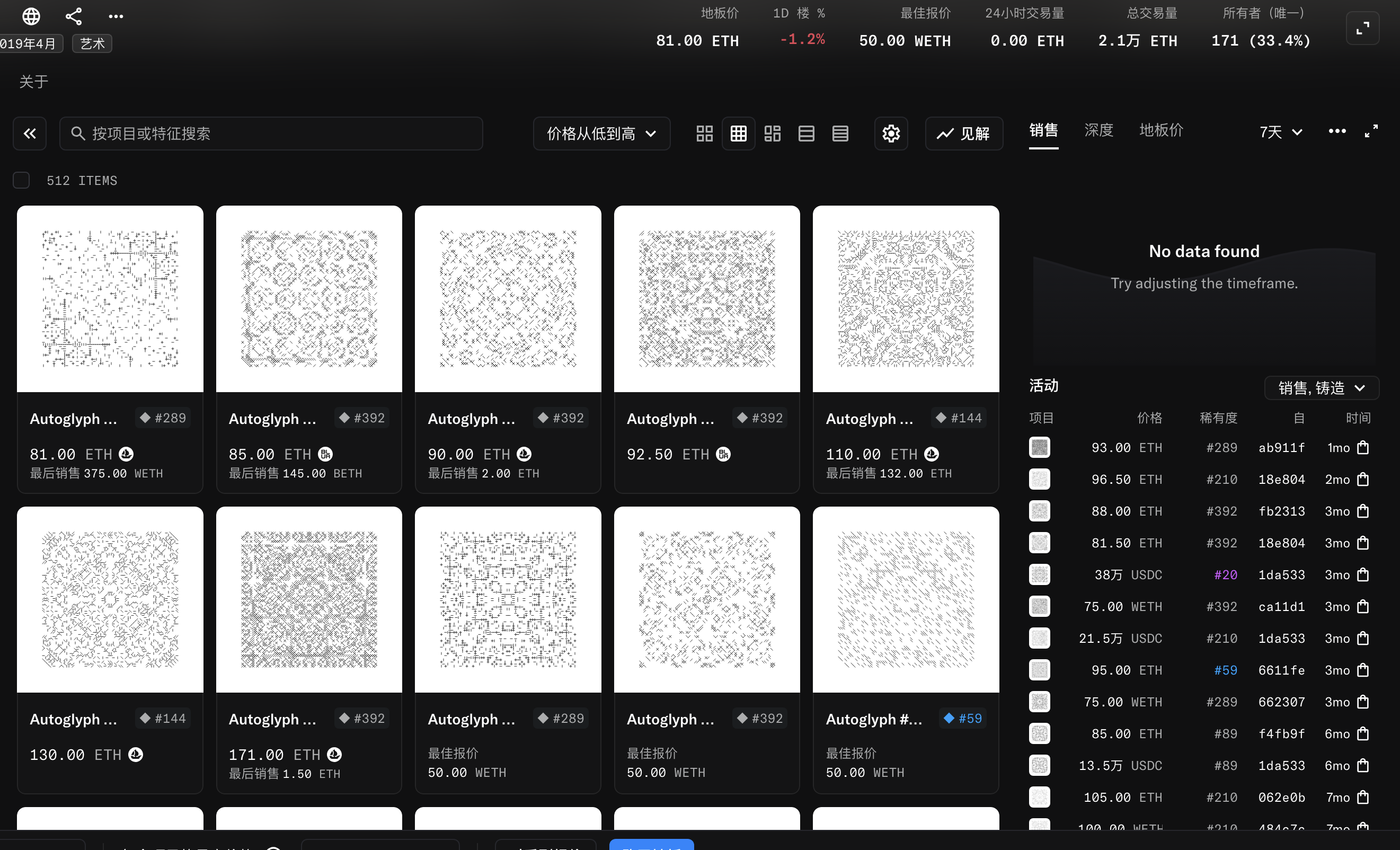Click the cart icon on the 93.00 ETH activity row

tap(1362, 448)
